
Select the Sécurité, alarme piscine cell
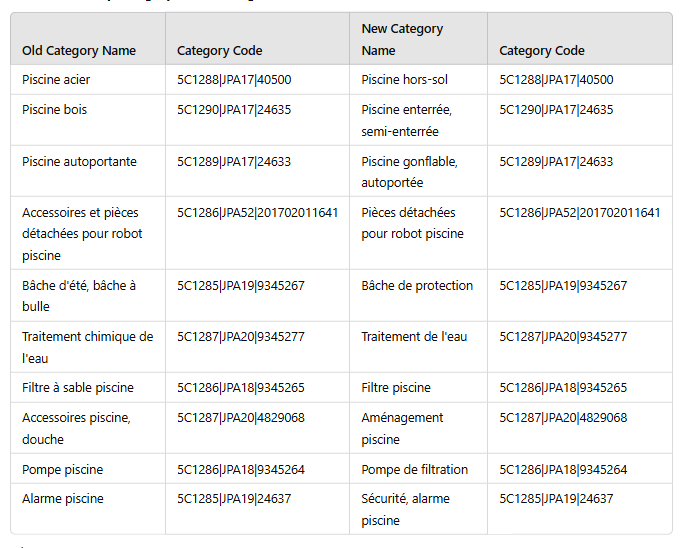pos(405,509)
